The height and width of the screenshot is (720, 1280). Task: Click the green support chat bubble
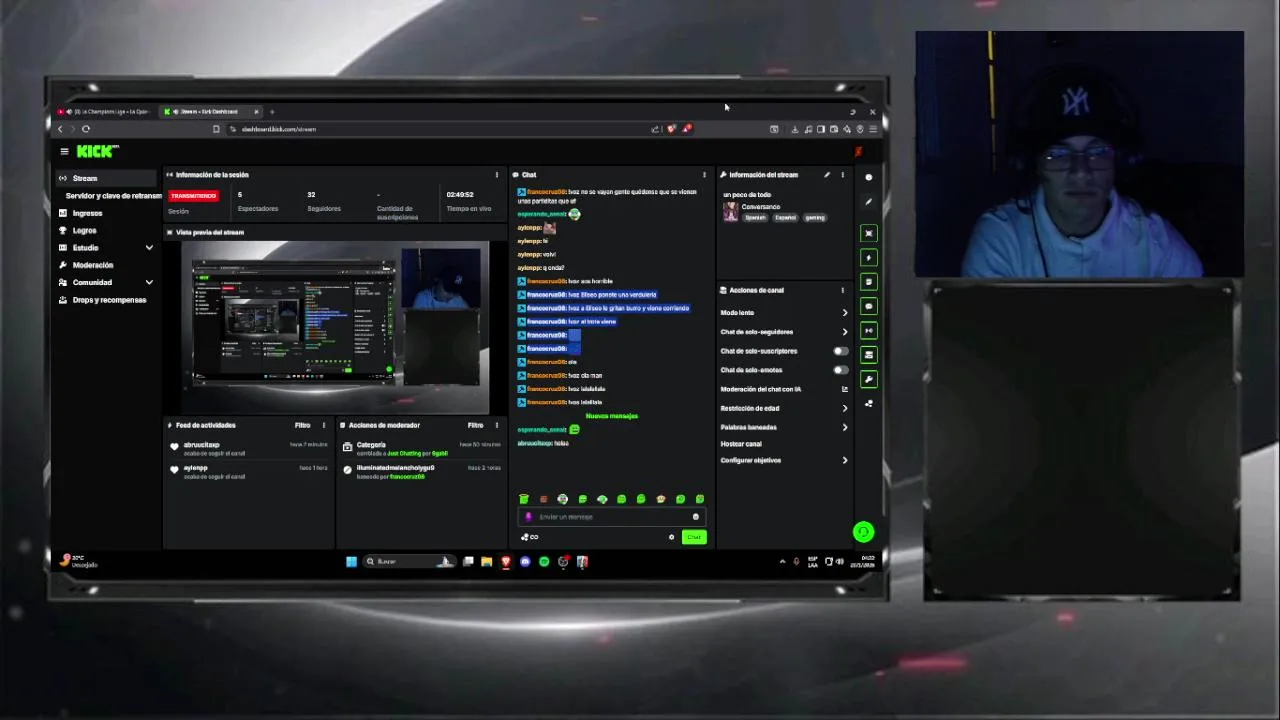point(863,532)
